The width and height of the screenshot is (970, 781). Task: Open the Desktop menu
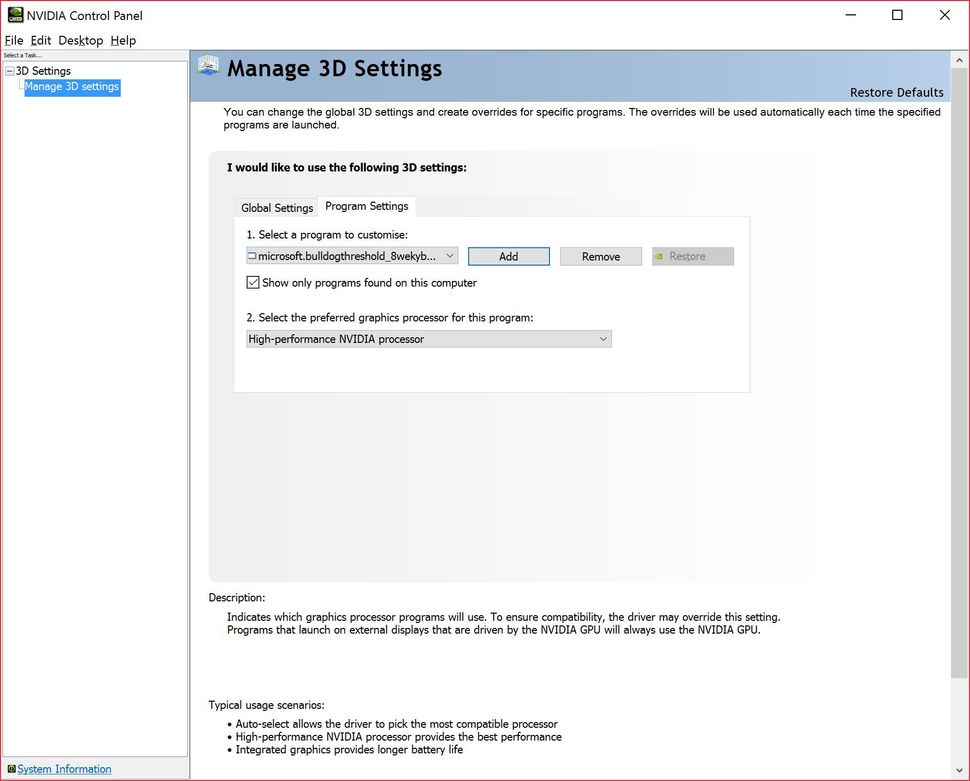(80, 40)
